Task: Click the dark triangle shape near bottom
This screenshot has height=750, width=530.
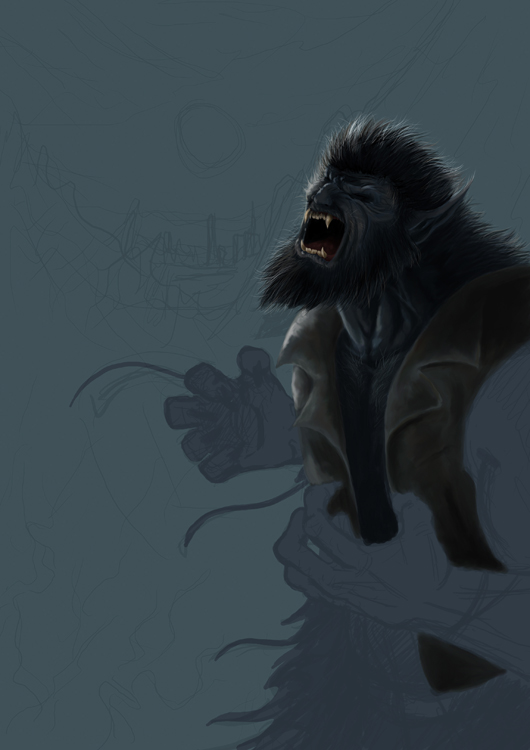Action: 458,663
